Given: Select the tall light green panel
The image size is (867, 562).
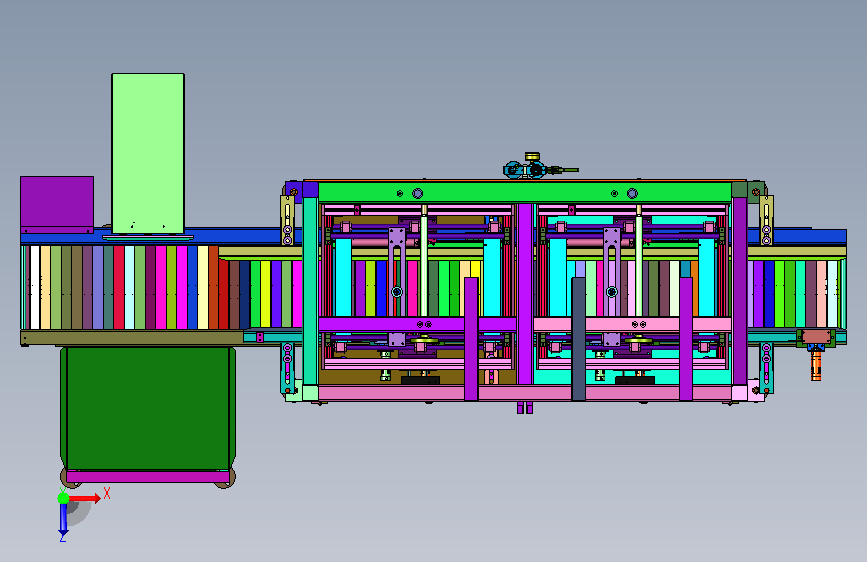Looking at the screenshot, I should (x=148, y=153).
